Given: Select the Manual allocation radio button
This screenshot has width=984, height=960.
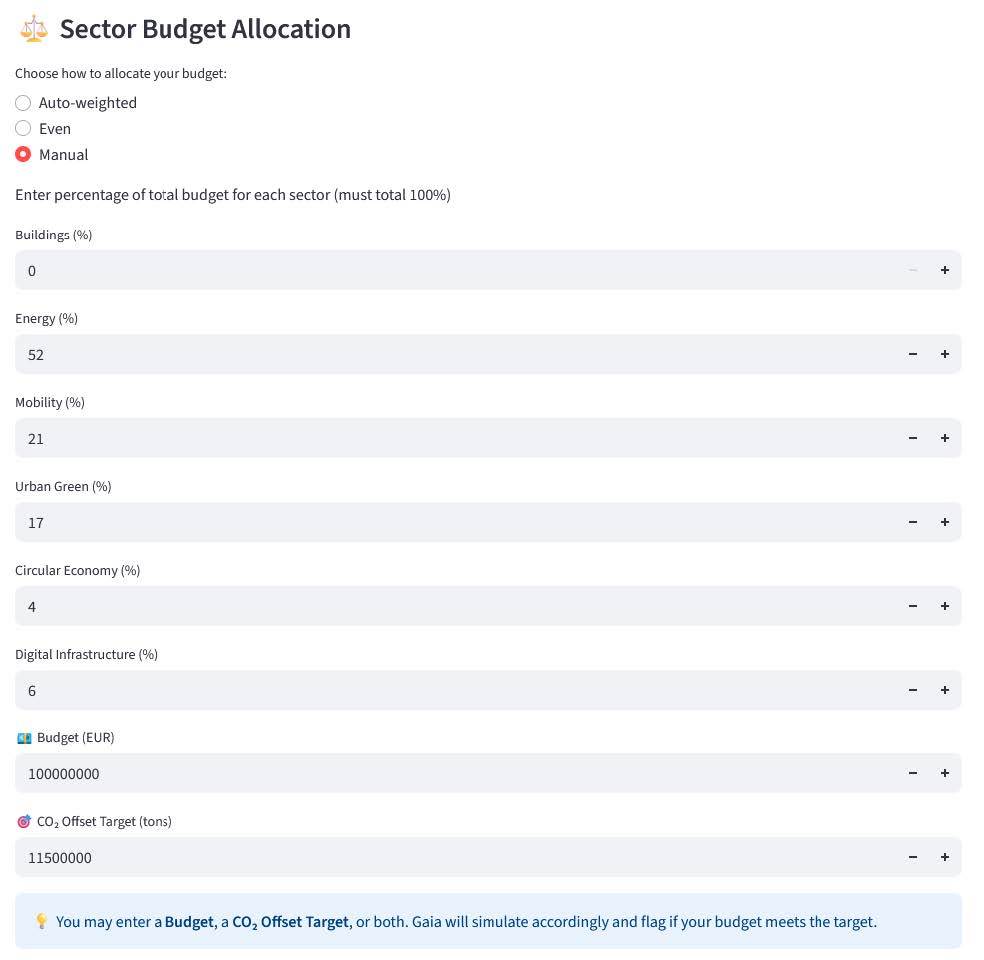Looking at the screenshot, I should pos(23,155).
